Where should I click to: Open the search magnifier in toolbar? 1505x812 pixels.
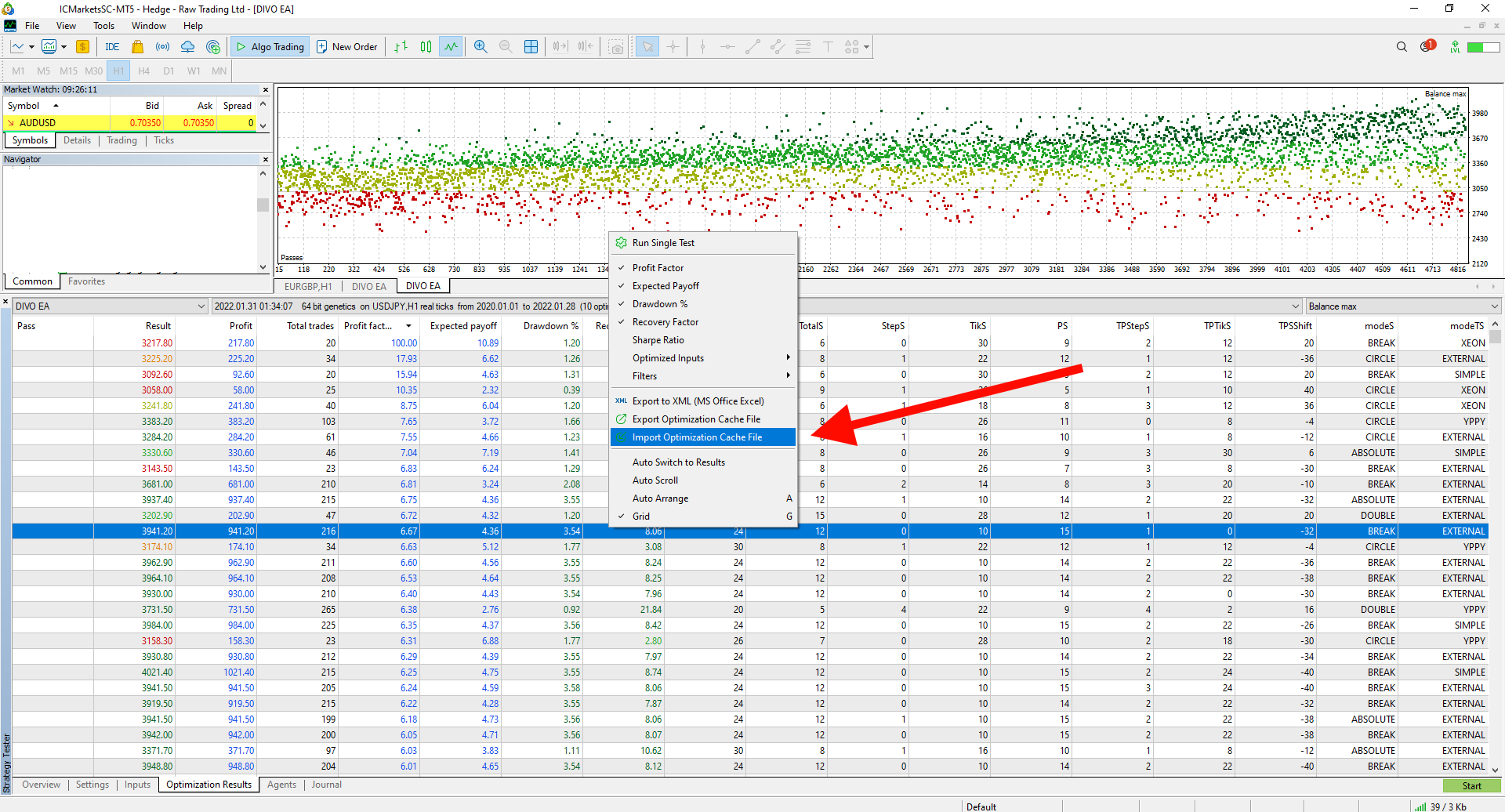[1402, 47]
